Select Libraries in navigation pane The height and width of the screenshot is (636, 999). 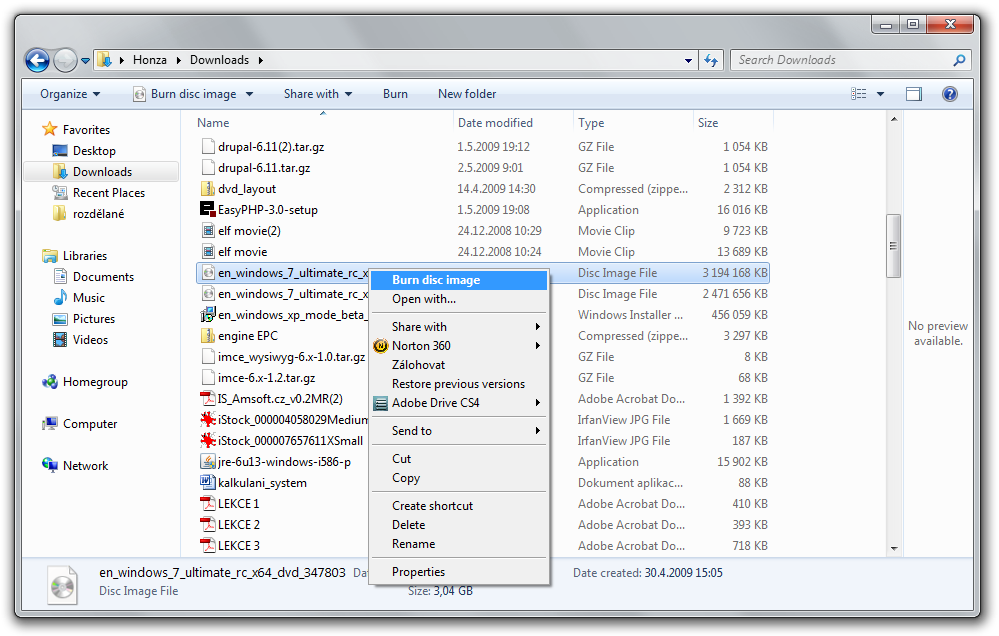(x=84, y=256)
